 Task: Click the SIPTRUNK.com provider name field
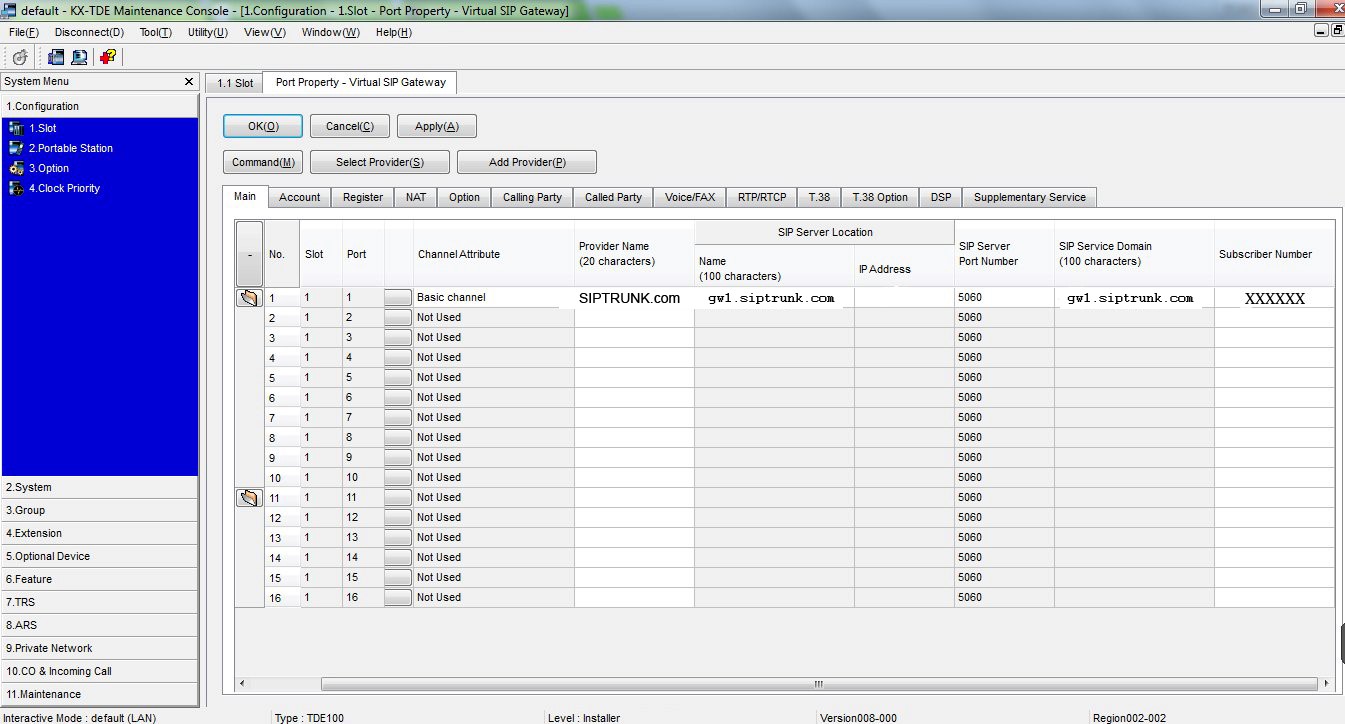point(634,298)
